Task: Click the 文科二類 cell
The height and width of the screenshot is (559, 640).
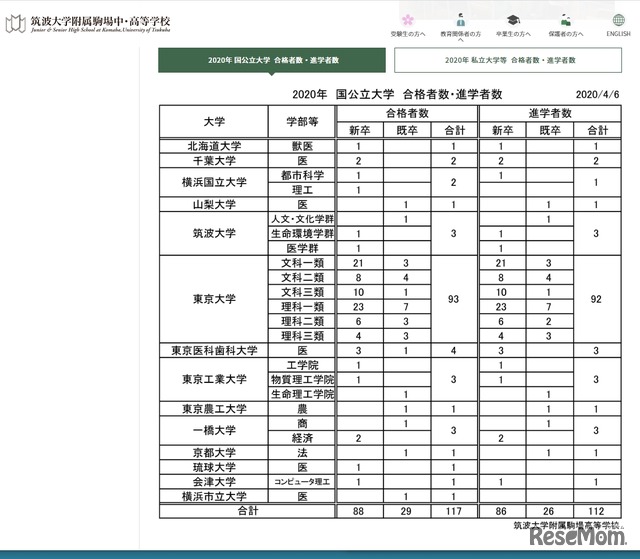Action: [302, 277]
